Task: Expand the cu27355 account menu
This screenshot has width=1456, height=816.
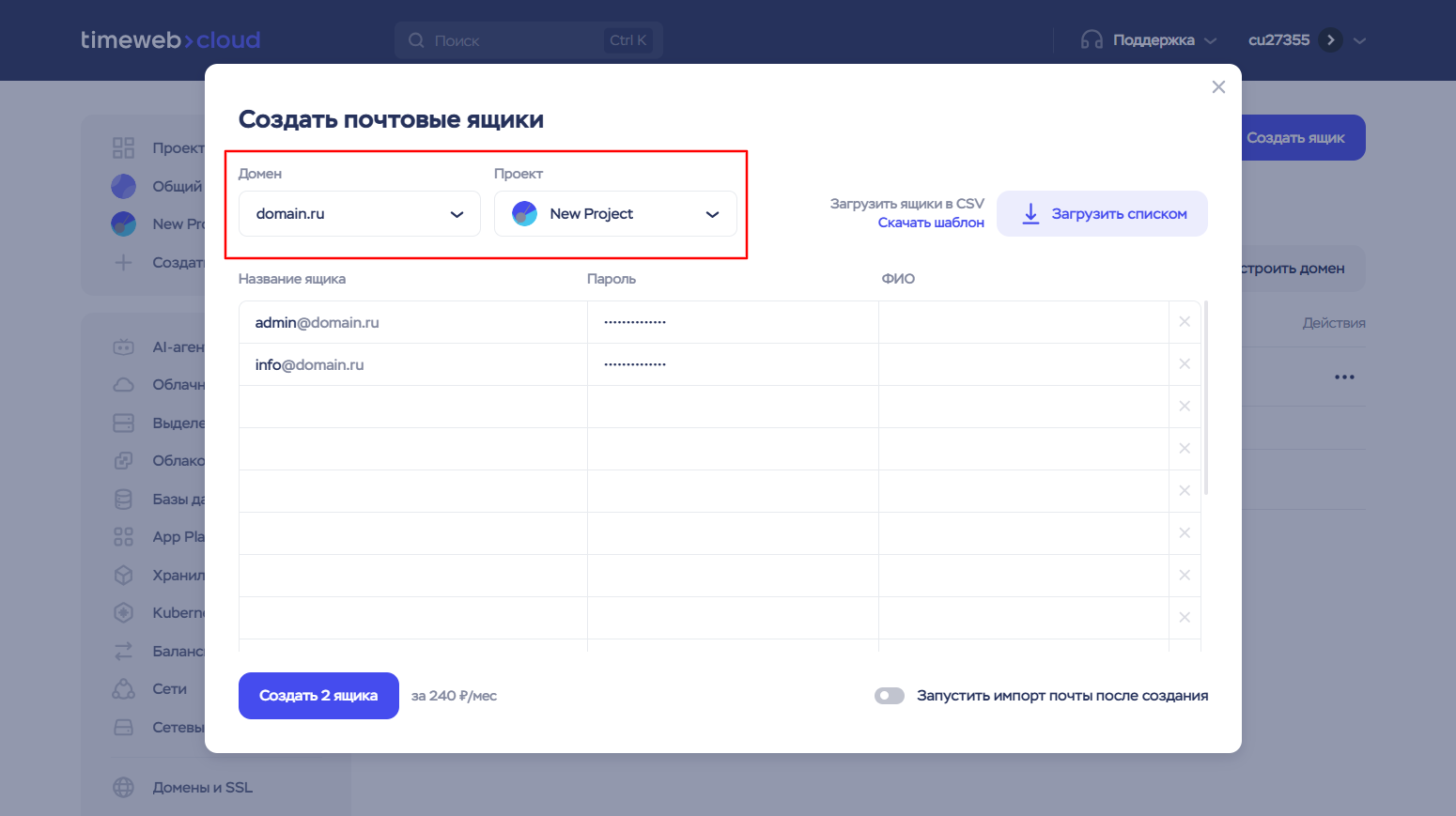Action: click(x=1359, y=40)
